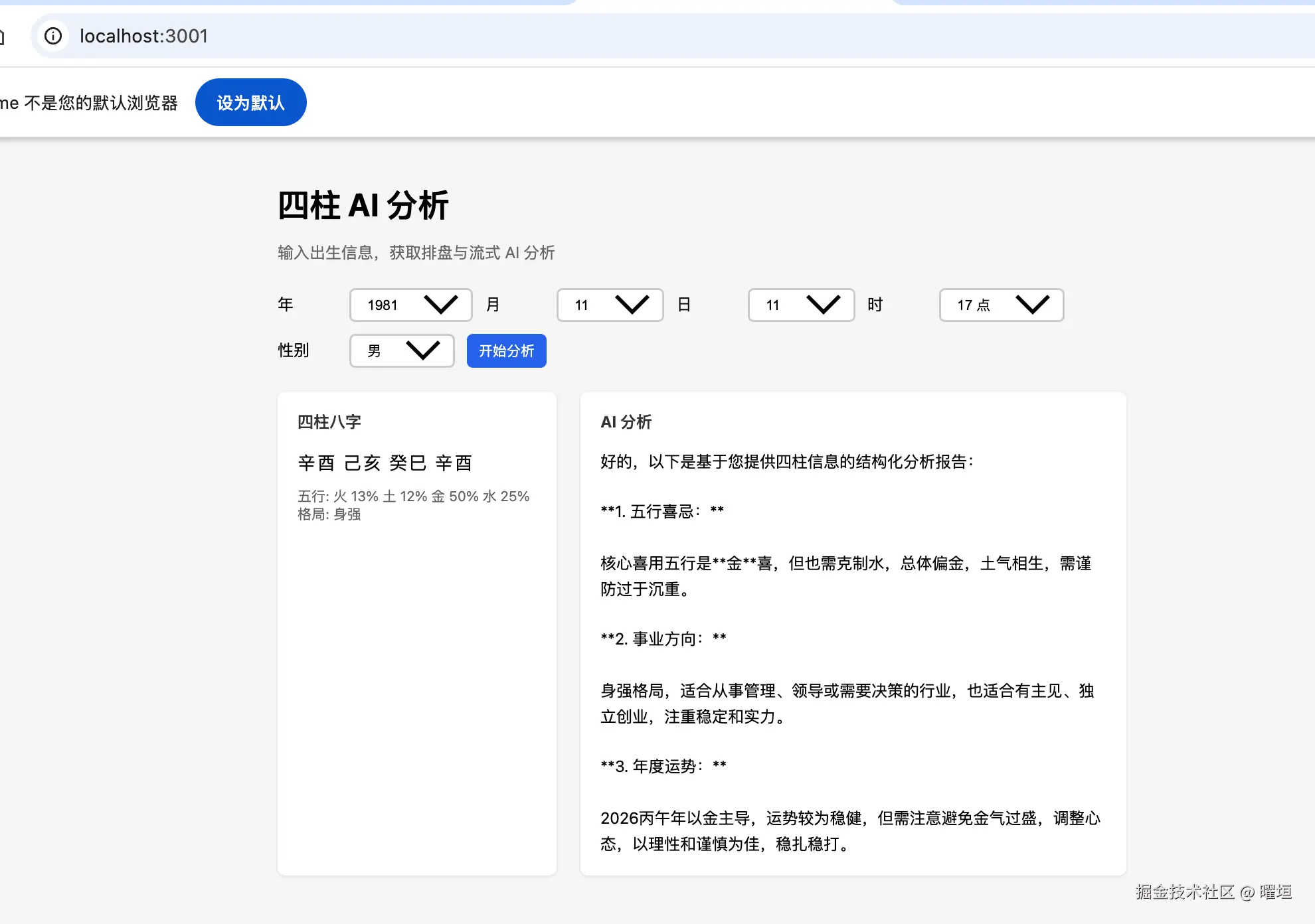Click the 四柱 AI 分析 page title
The height and width of the screenshot is (924, 1315).
pyautogui.click(x=363, y=206)
